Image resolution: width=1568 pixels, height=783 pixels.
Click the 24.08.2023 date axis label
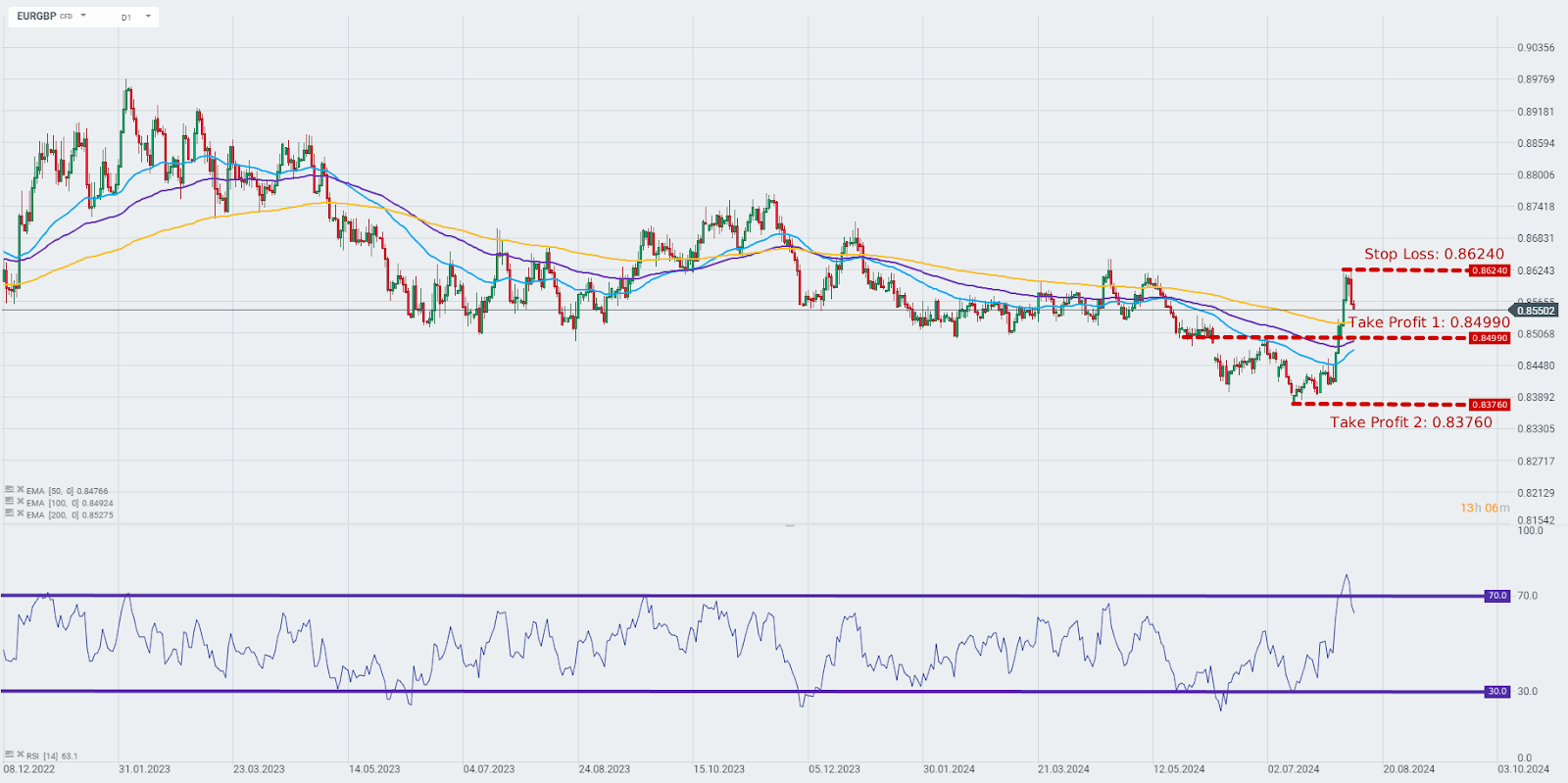(x=604, y=769)
